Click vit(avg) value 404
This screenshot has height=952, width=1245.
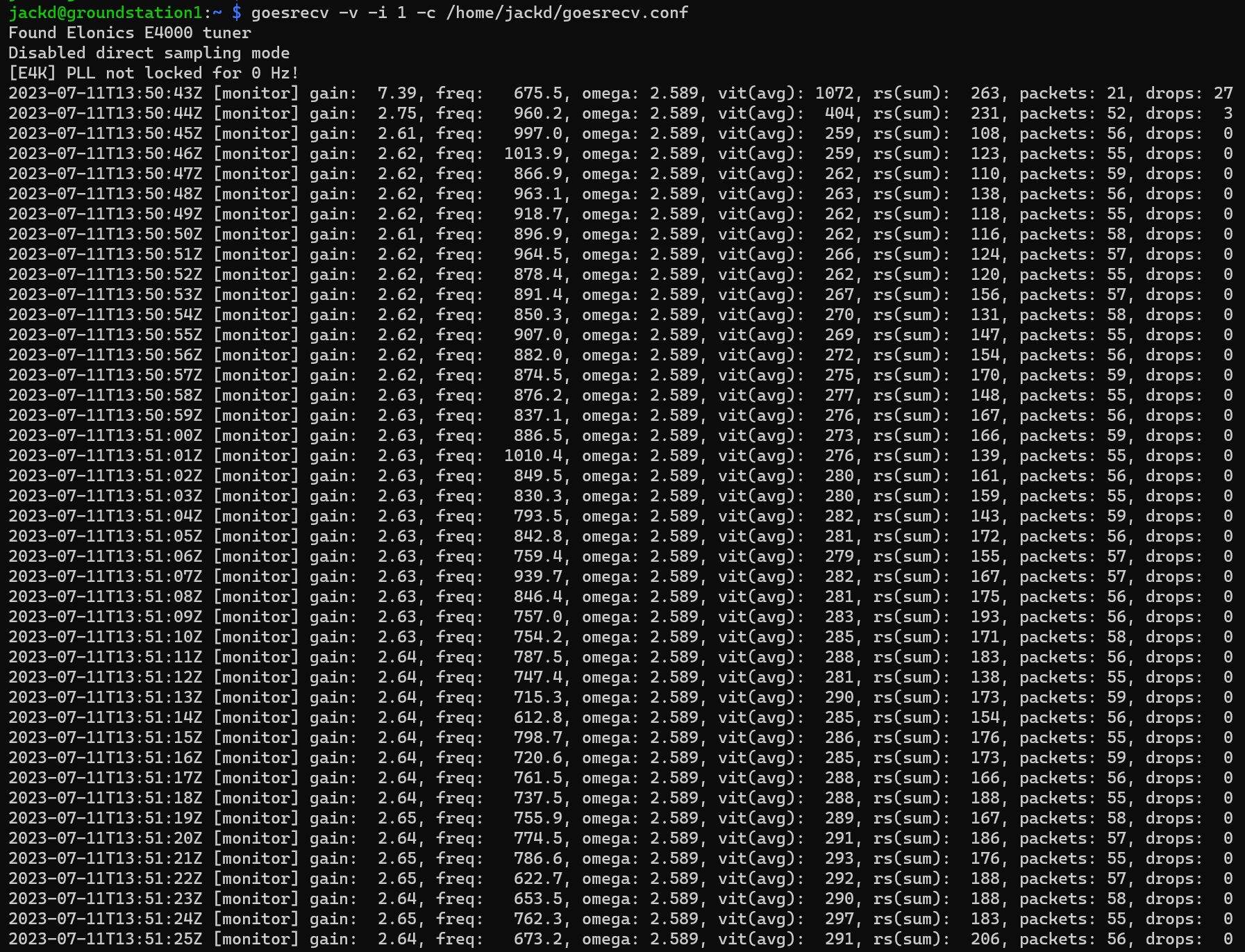tap(839, 113)
